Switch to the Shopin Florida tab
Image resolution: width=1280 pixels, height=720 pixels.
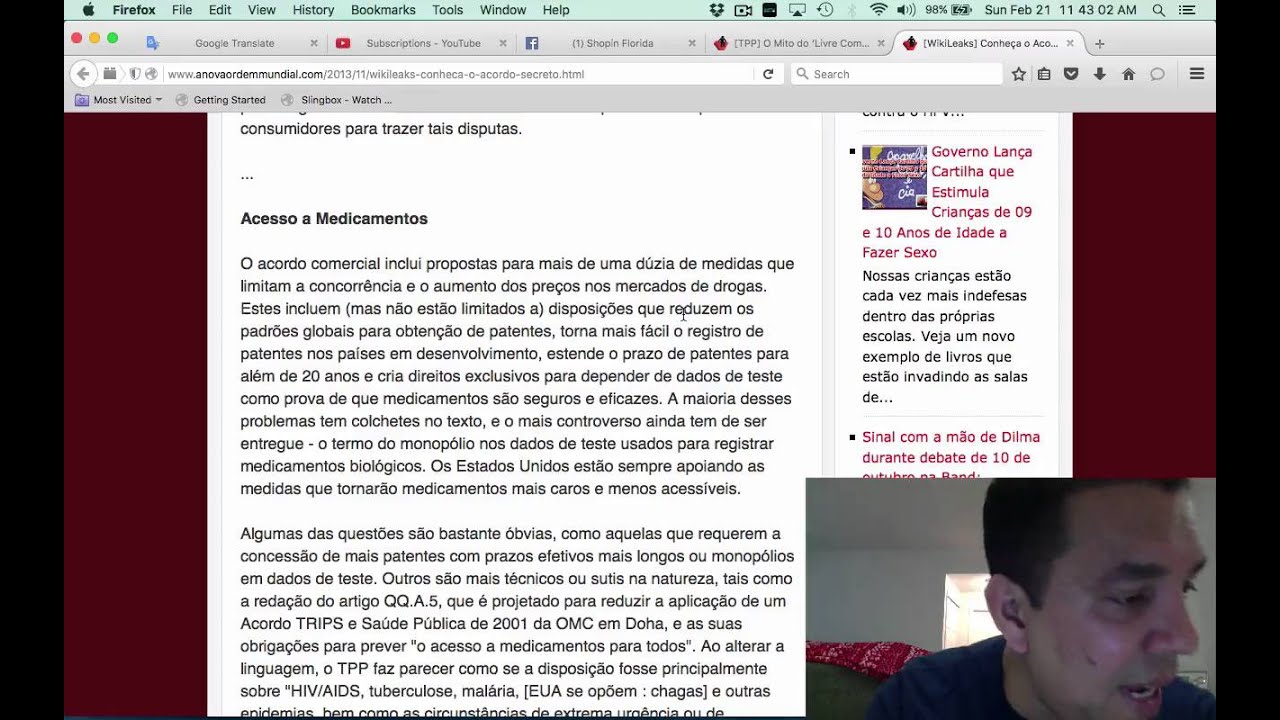[x=610, y=43]
